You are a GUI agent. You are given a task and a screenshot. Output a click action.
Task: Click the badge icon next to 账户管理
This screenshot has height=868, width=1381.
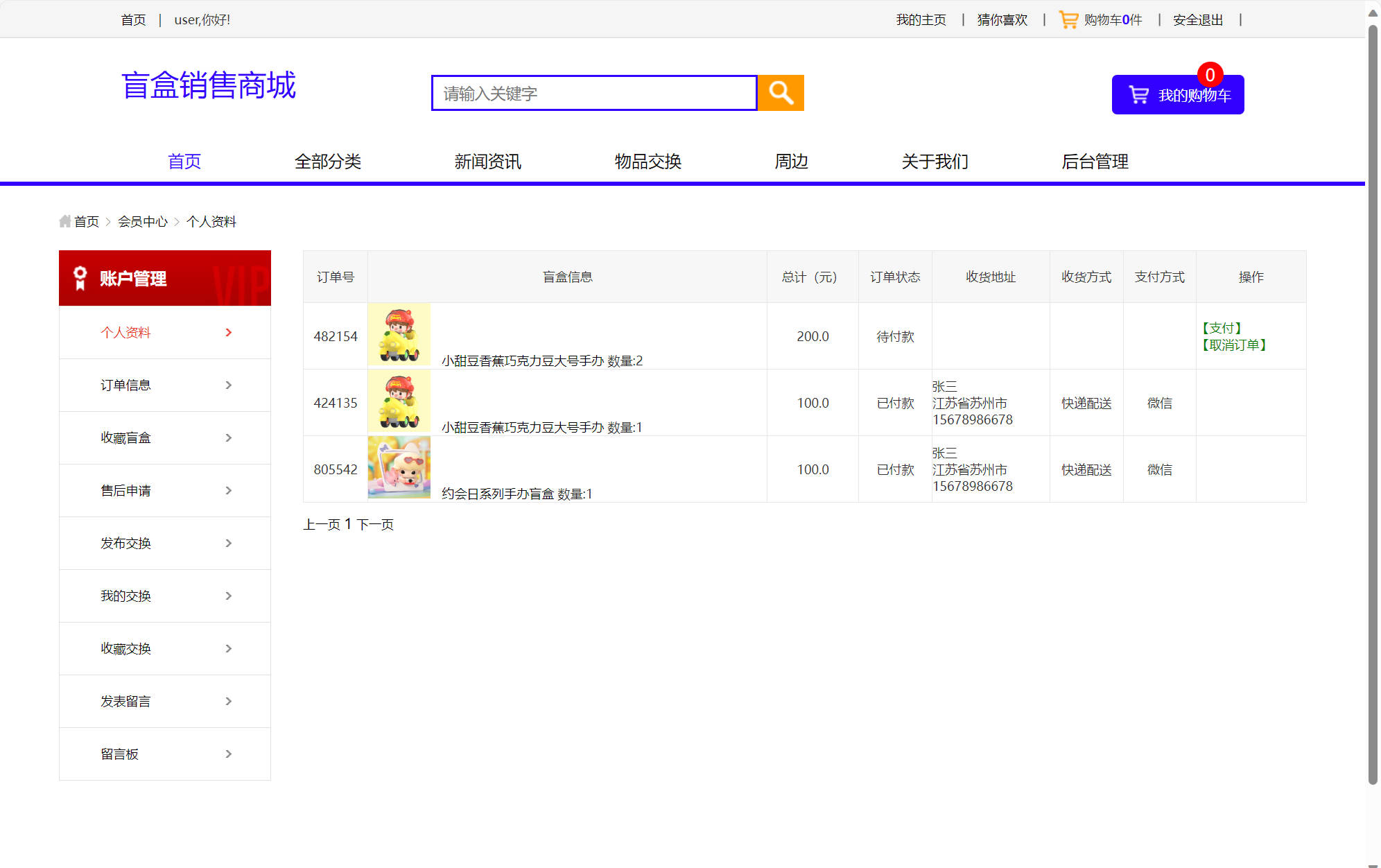click(79, 279)
